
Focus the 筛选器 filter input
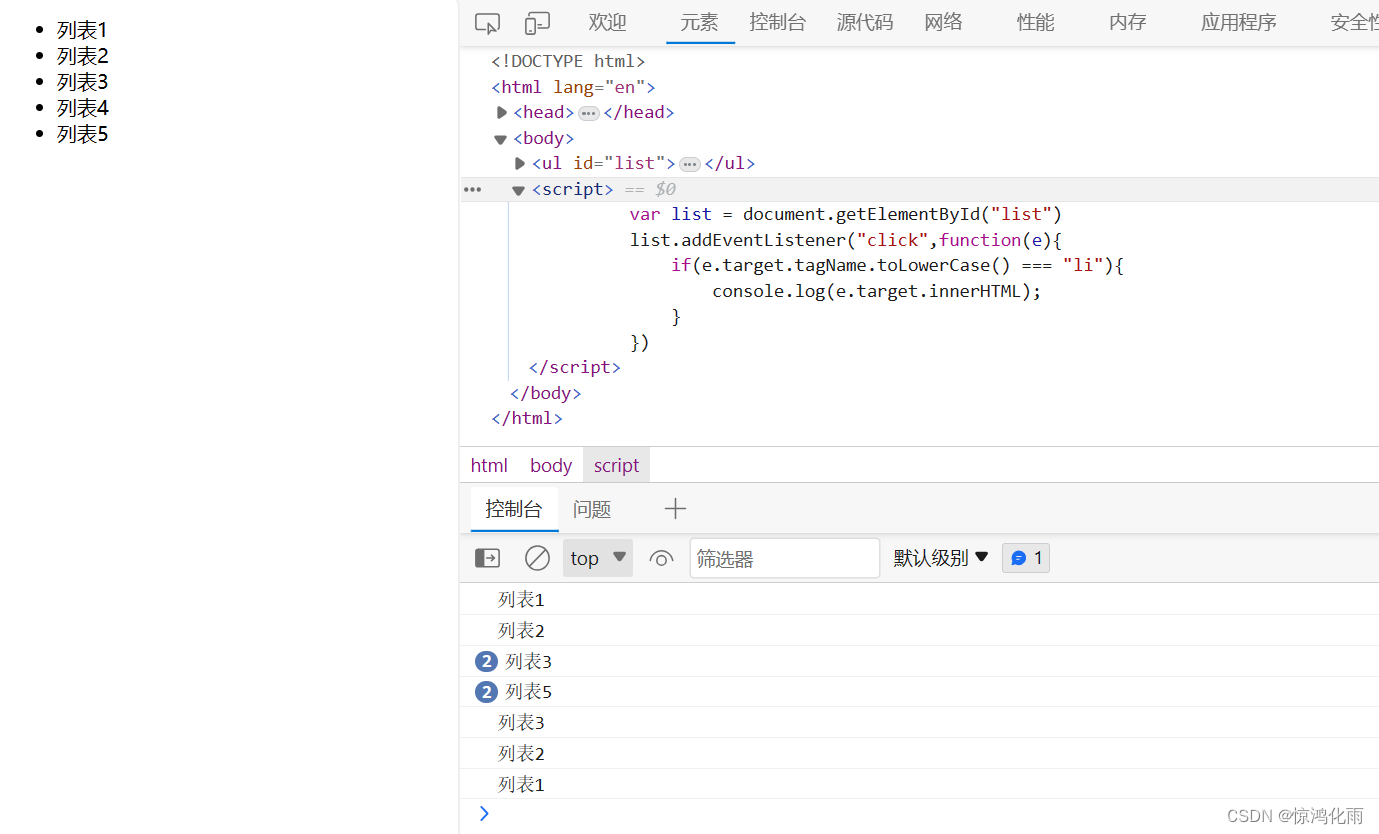pyautogui.click(x=785, y=558)
